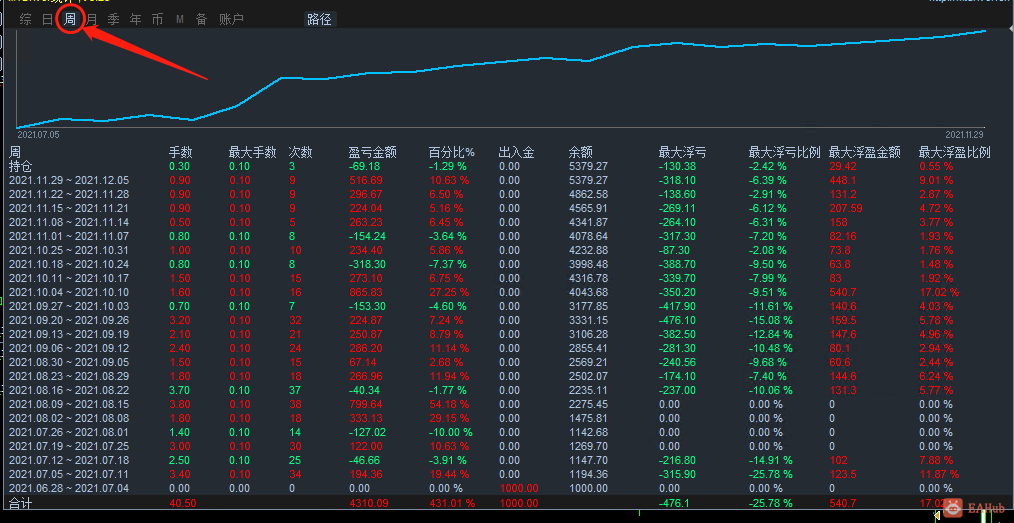This screenshot has width=1014, height=523.
Task: Select the 2021.10.04 ~ 2021.10.10 row
Action: [x=507, y=292]
